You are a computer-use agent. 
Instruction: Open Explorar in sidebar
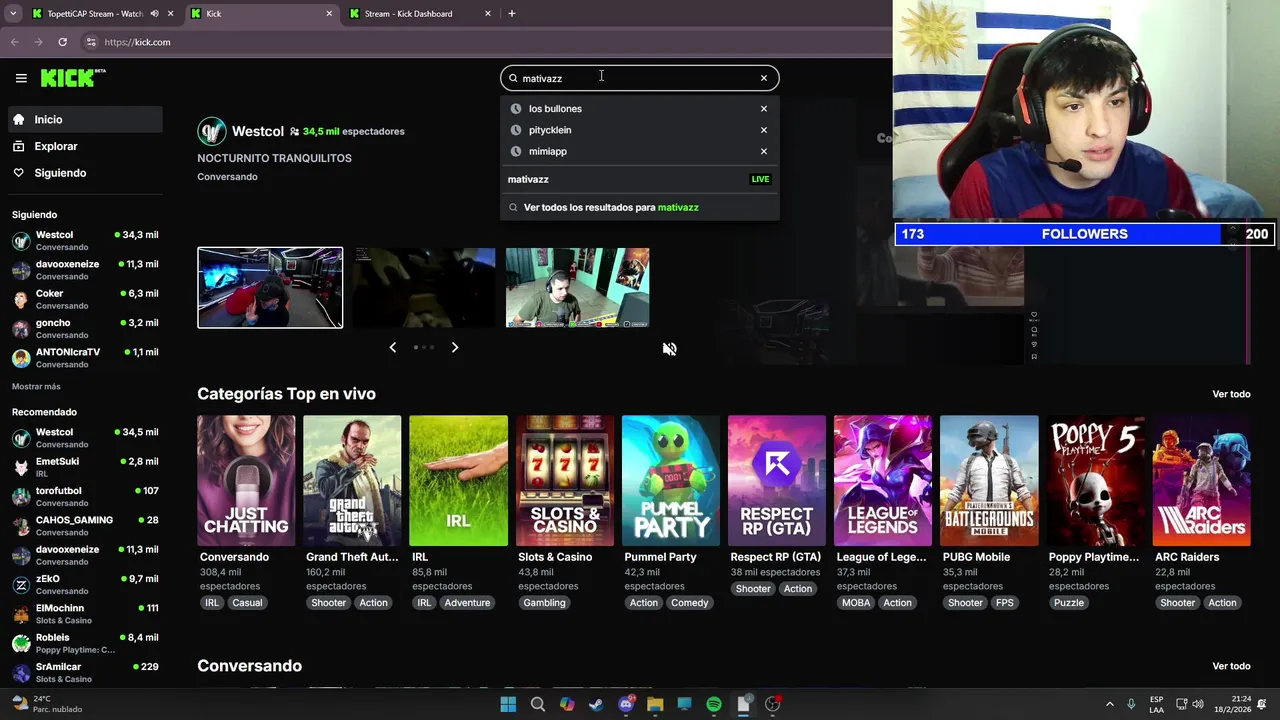point(85,146)
